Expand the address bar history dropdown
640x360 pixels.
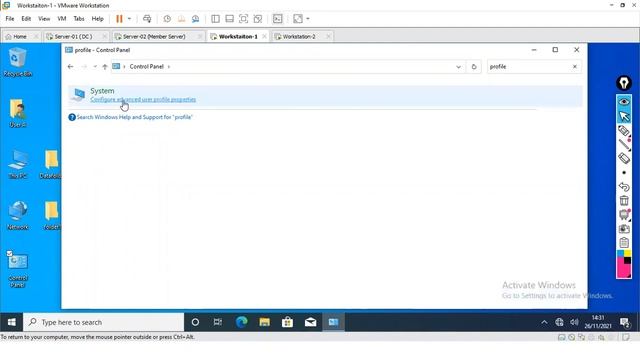458,67
